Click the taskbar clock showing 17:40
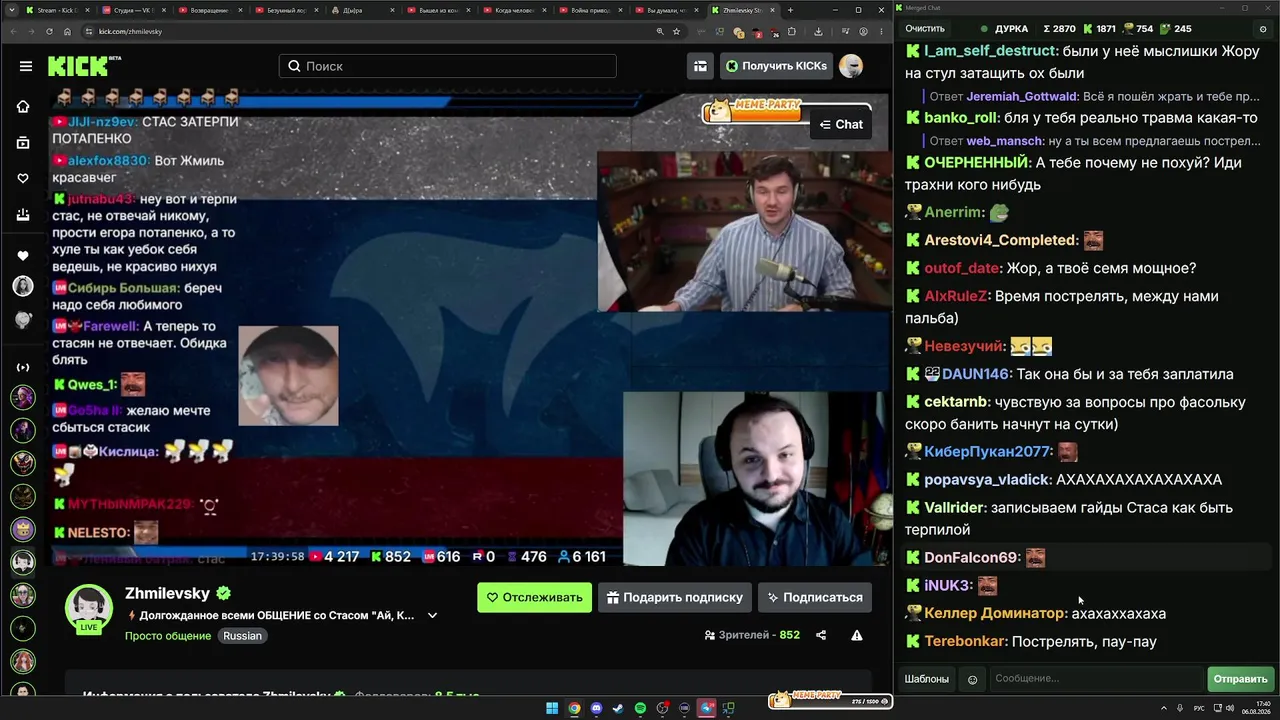 pyautogui.click(x=1256, y=709)
